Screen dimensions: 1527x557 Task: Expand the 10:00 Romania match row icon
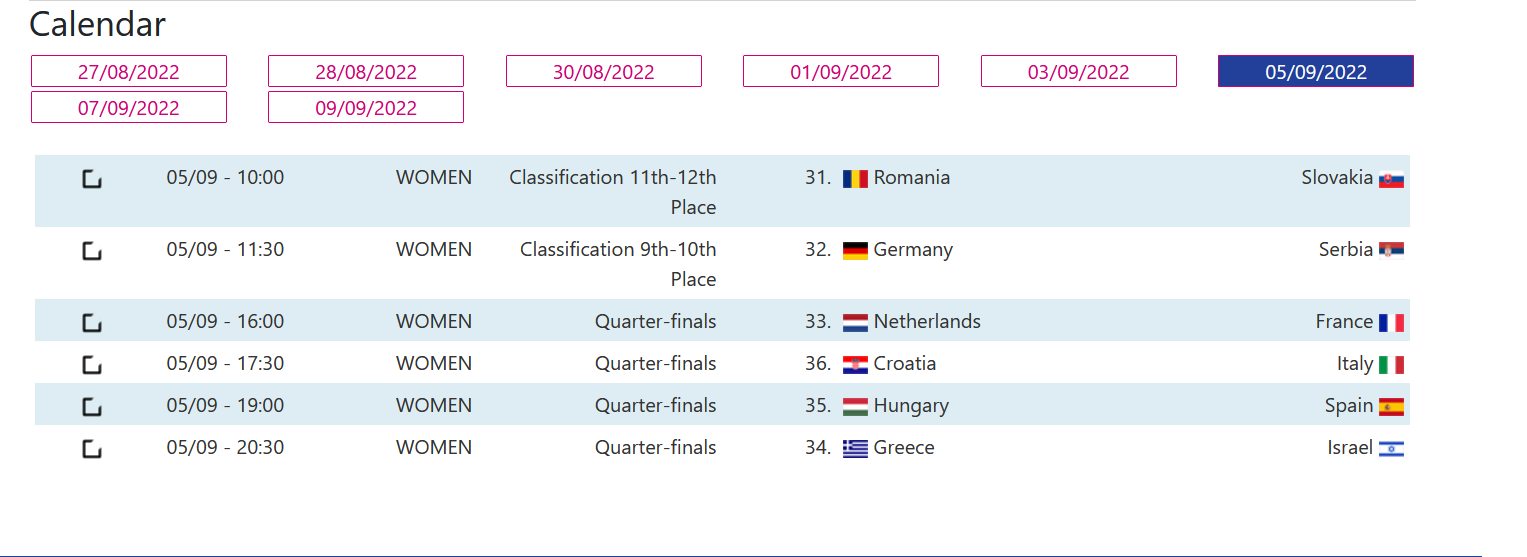tap(92, 179)
